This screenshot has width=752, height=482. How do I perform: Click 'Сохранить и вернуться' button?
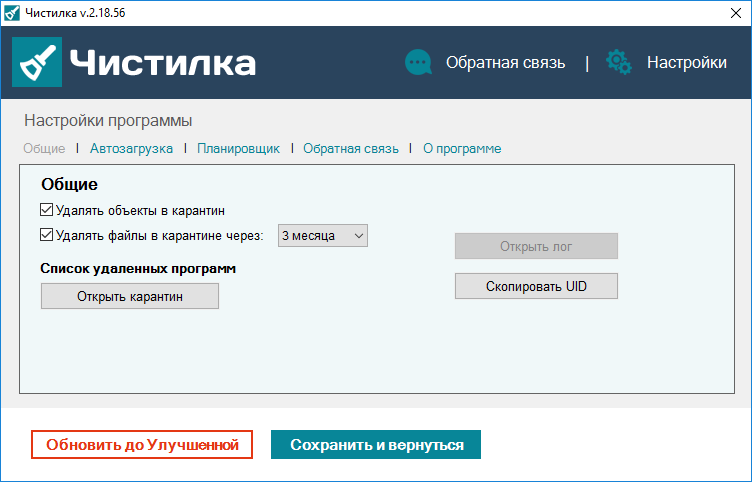click(x=375, y=444)
